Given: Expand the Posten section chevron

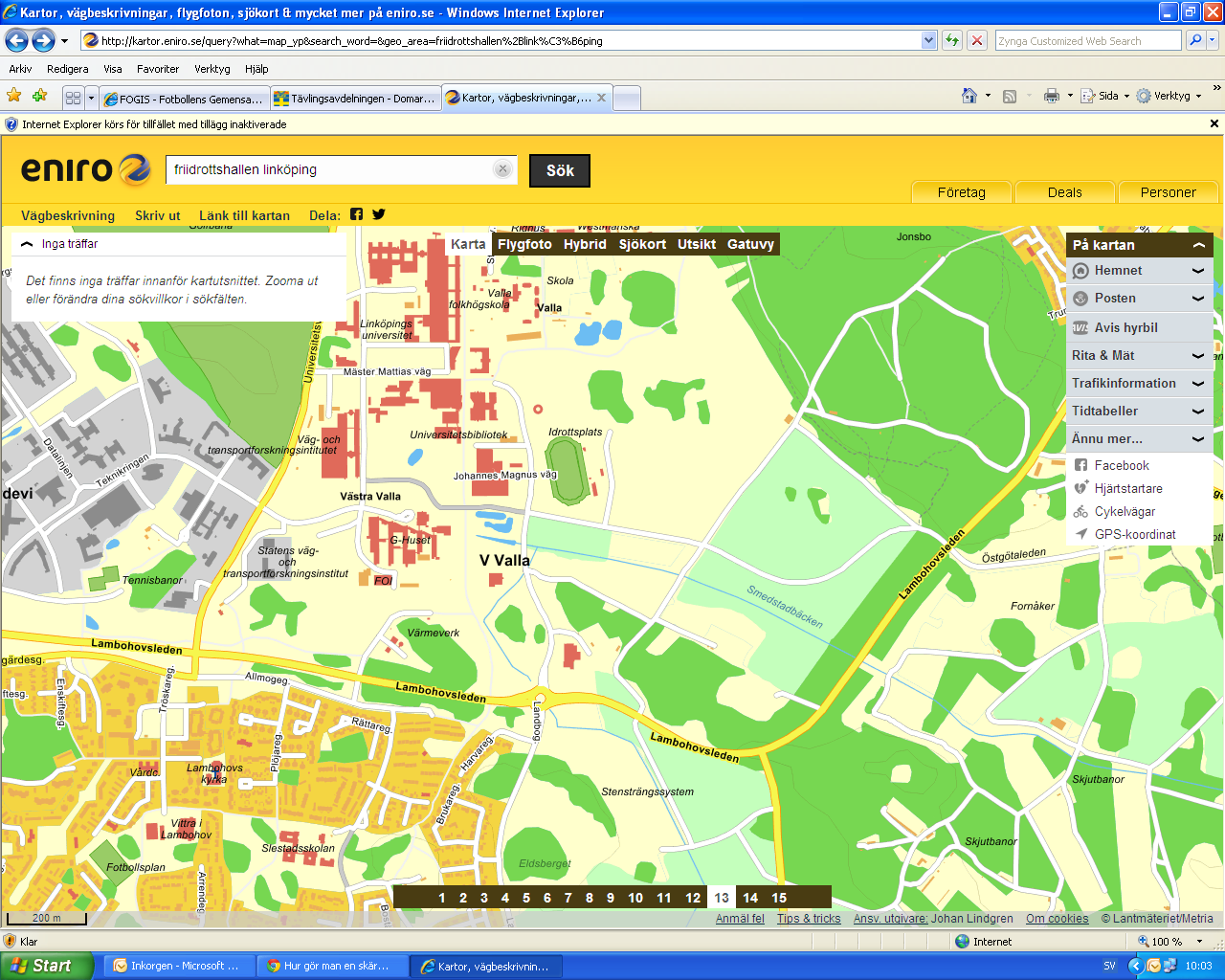Looking at the screenshot, I should tap(1198, 299).
